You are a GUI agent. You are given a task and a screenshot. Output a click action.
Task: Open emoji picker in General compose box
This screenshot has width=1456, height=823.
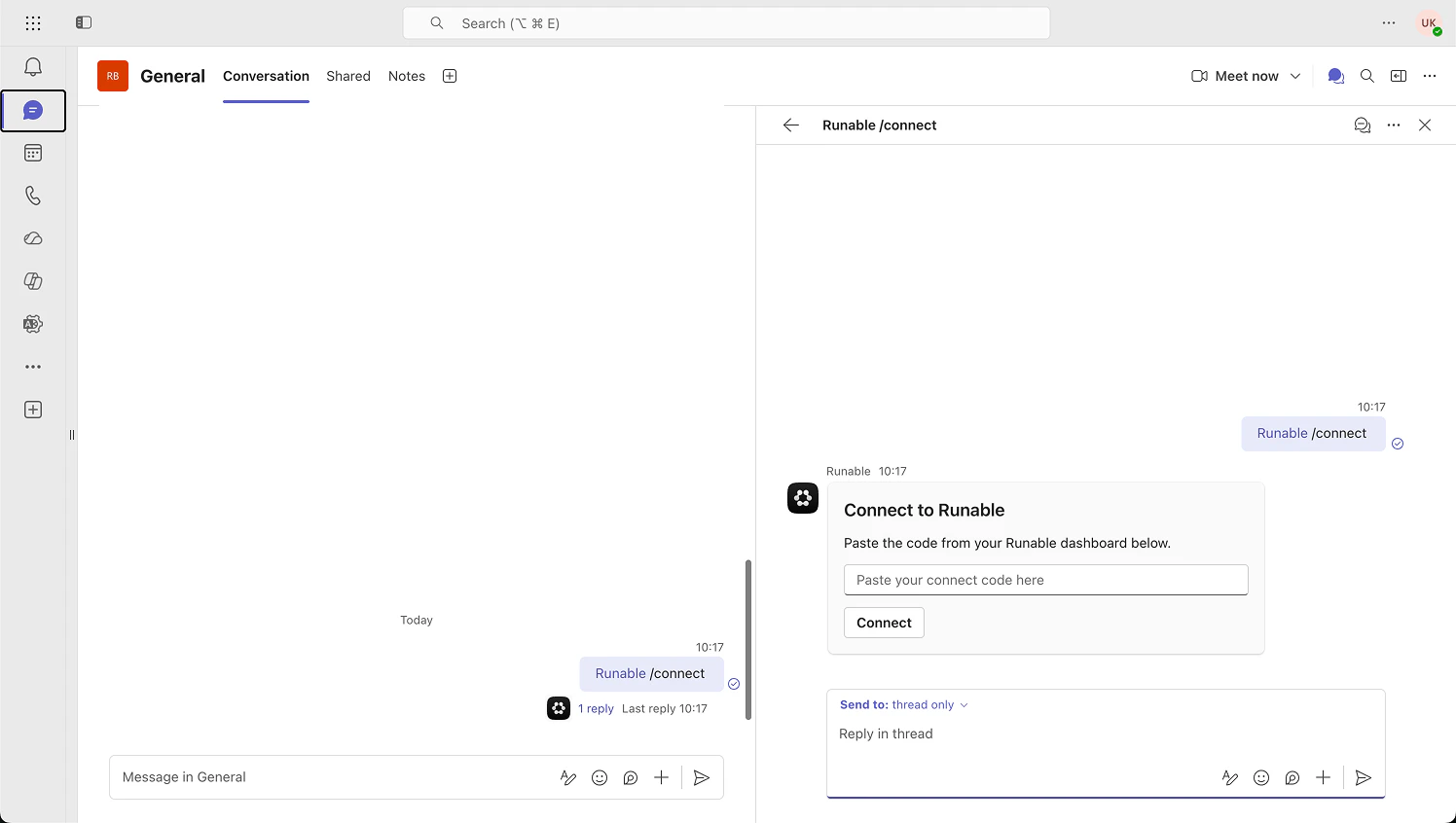point(600,777)
